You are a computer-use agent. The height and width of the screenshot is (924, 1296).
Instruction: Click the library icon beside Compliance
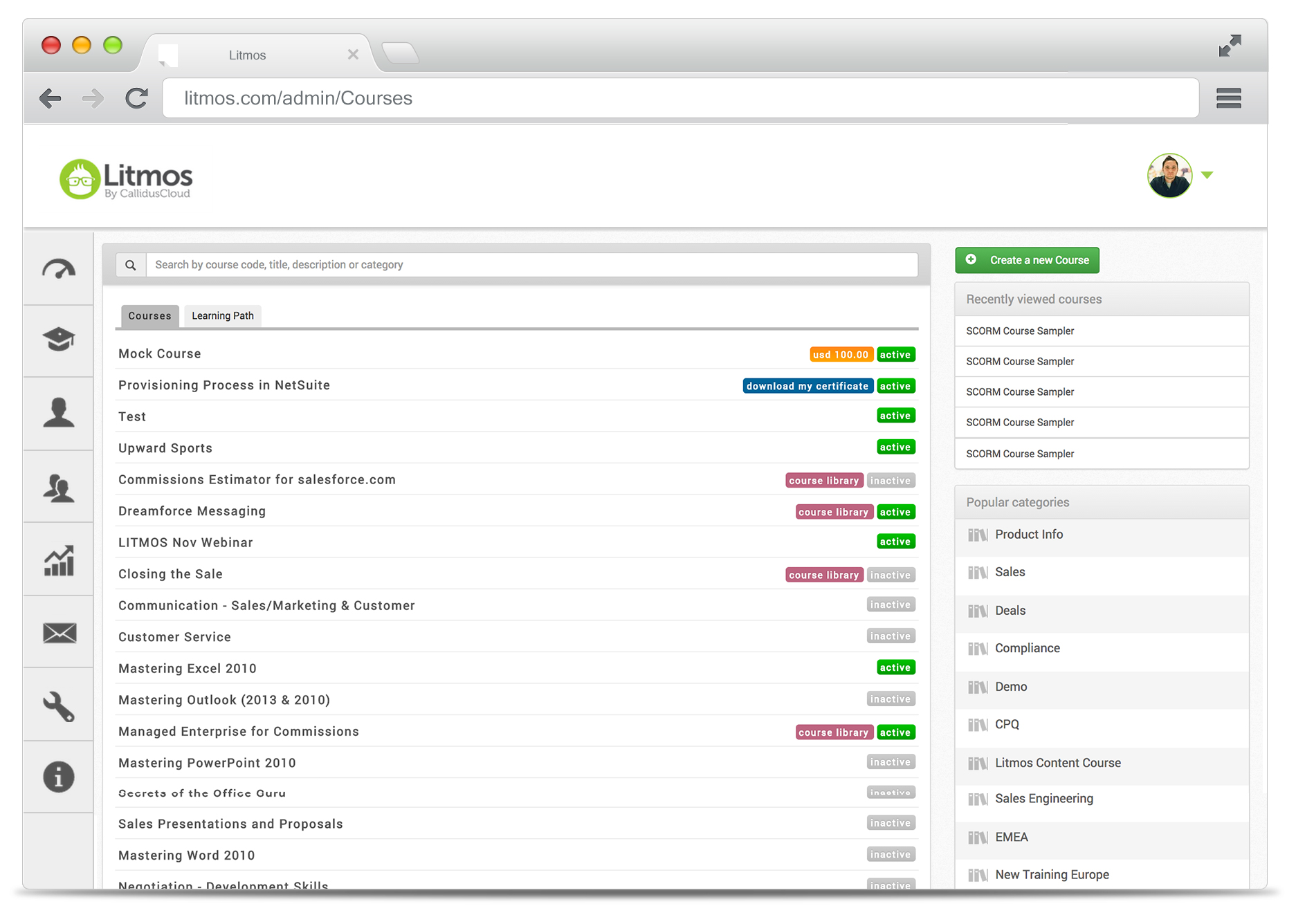pos(978,649)
